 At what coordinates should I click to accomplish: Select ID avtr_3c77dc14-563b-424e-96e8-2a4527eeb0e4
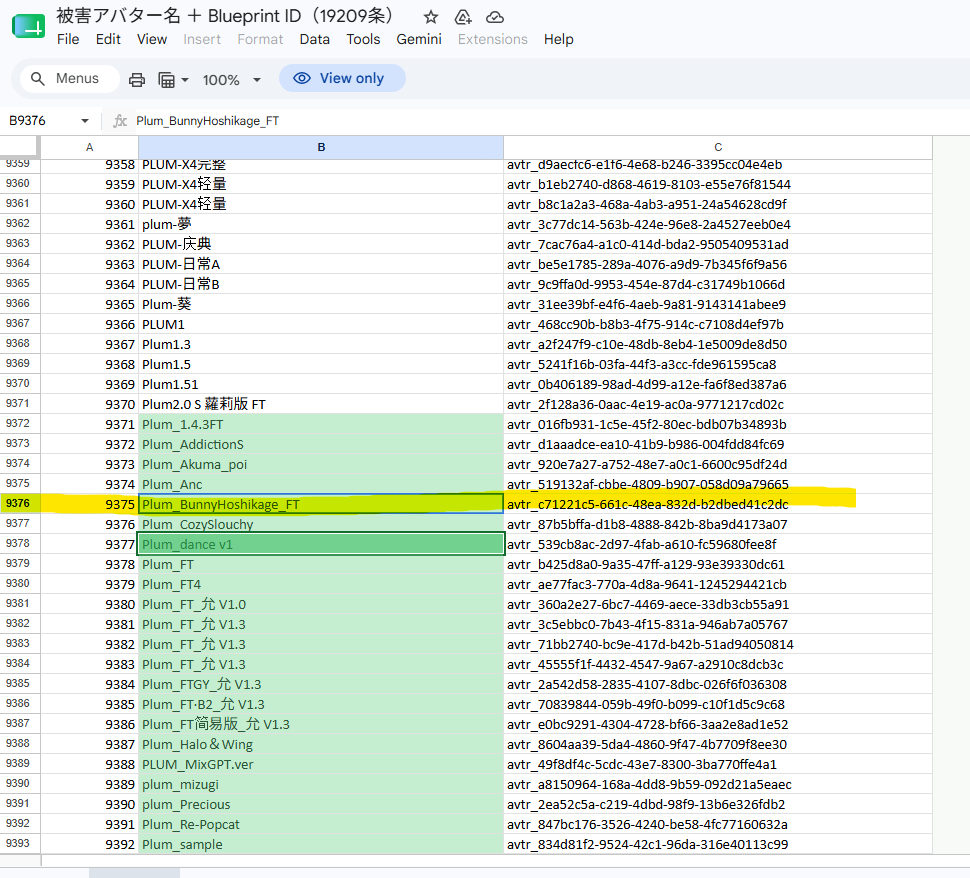(x=718, y=224)
